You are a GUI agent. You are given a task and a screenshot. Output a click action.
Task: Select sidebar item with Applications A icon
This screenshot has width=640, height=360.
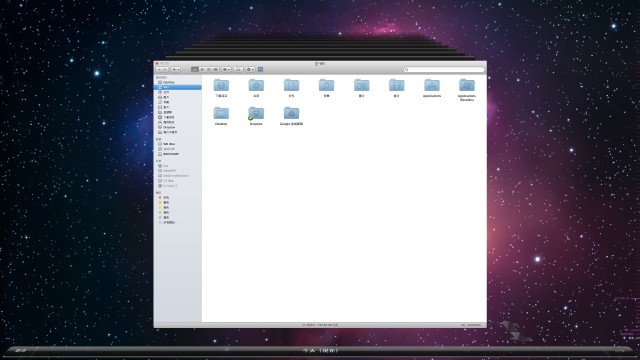[178, 122]
